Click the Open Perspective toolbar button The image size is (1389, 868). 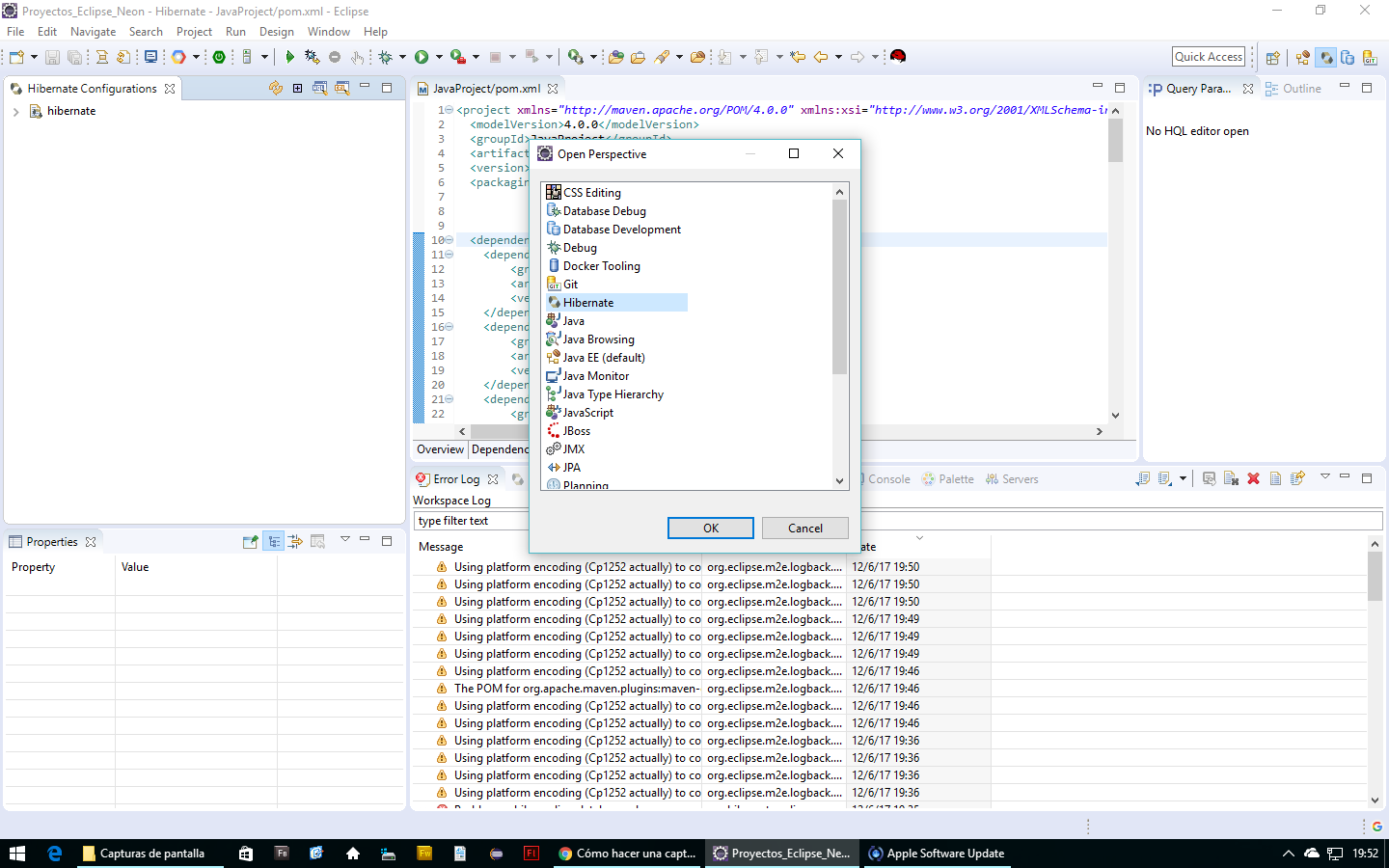tap(1272, 58)
